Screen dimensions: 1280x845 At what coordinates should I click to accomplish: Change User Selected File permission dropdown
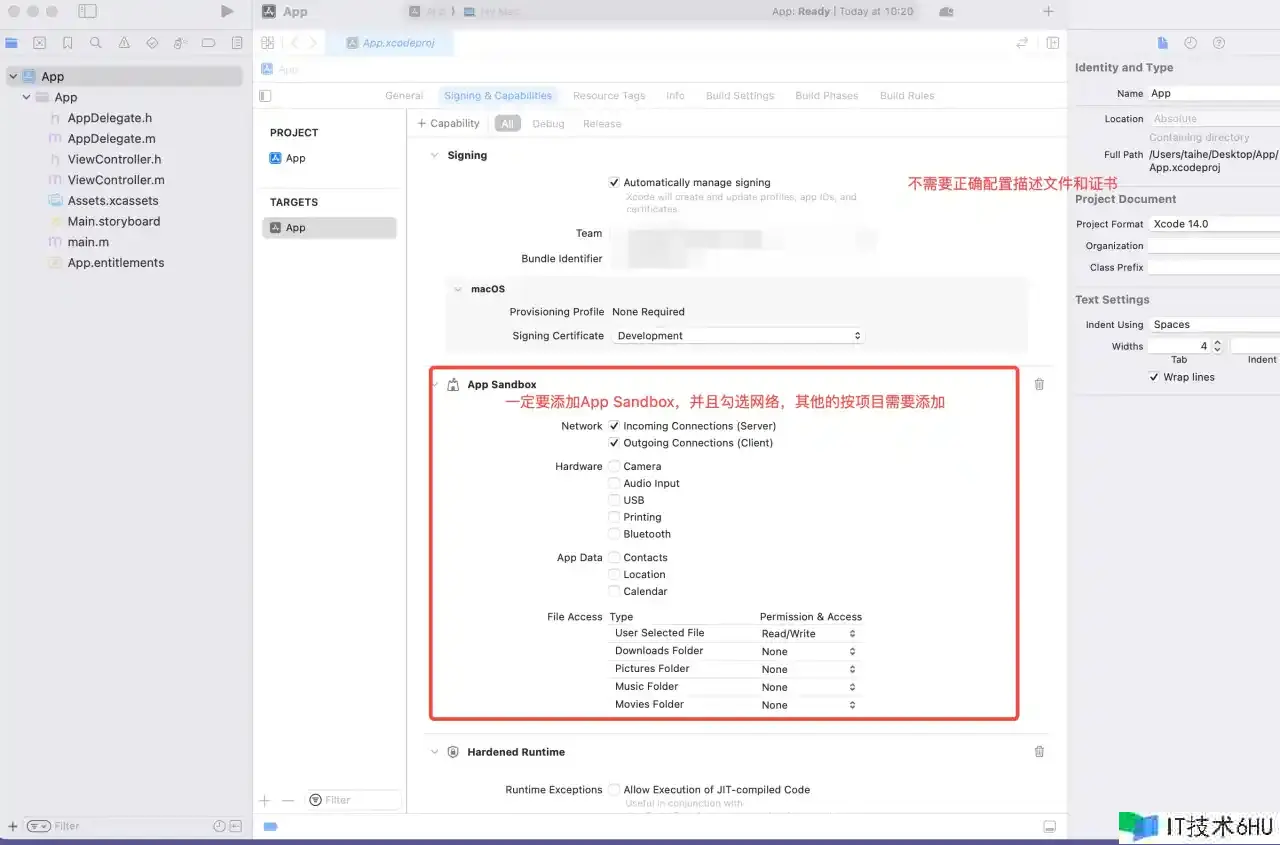[809, 634]
